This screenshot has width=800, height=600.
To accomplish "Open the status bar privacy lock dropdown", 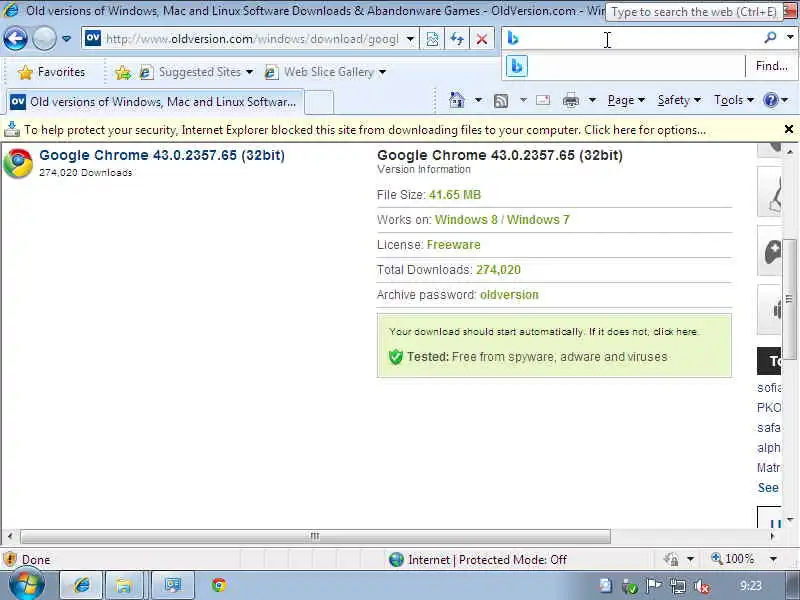I will point(690,560).
